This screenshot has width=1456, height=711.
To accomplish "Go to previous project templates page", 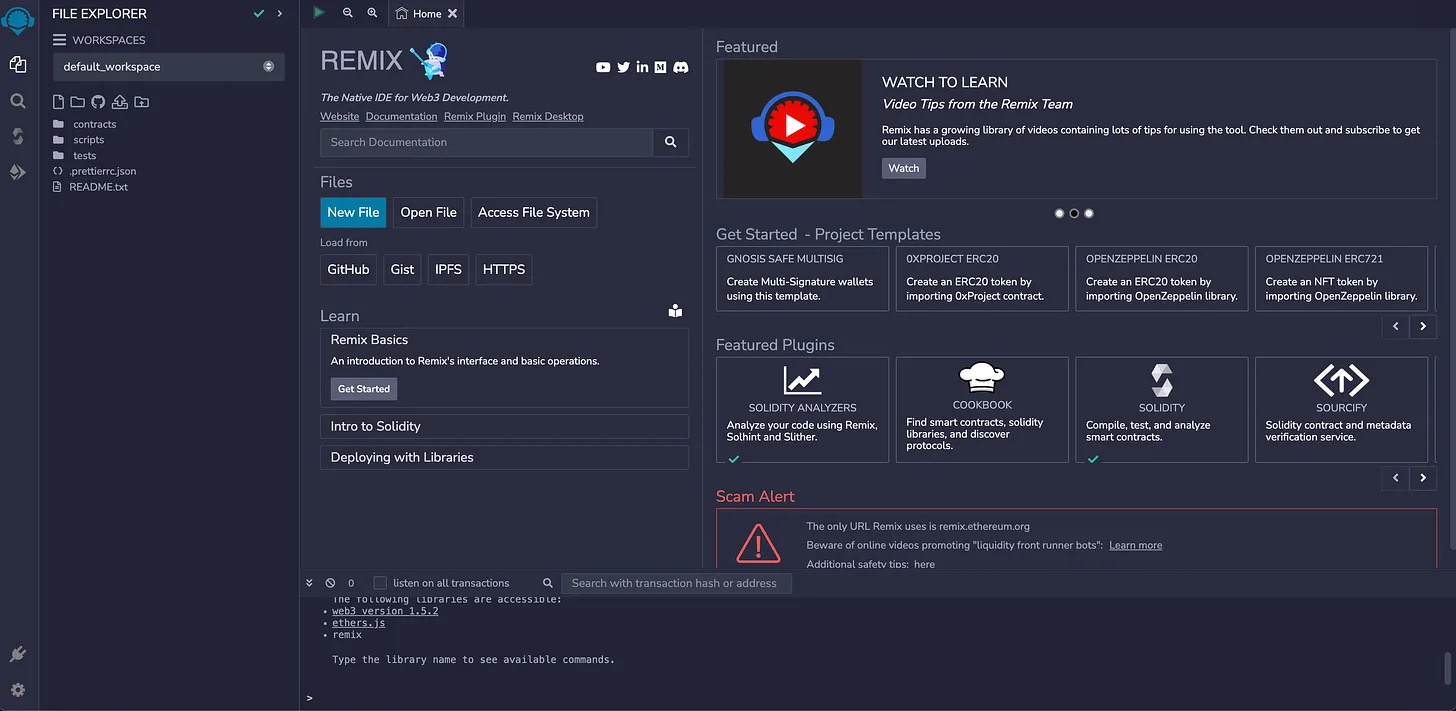I will pos(1396,326).
